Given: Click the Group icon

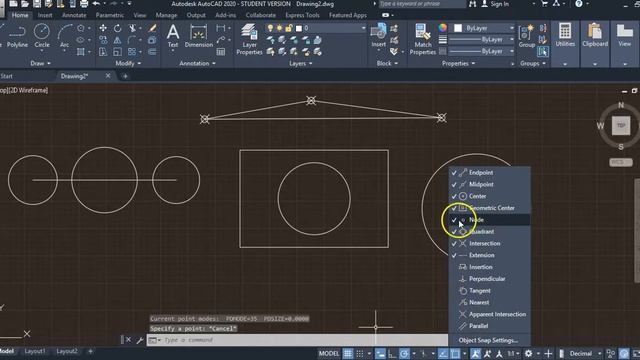Looking at the screenshot, I should coord(527,36).
